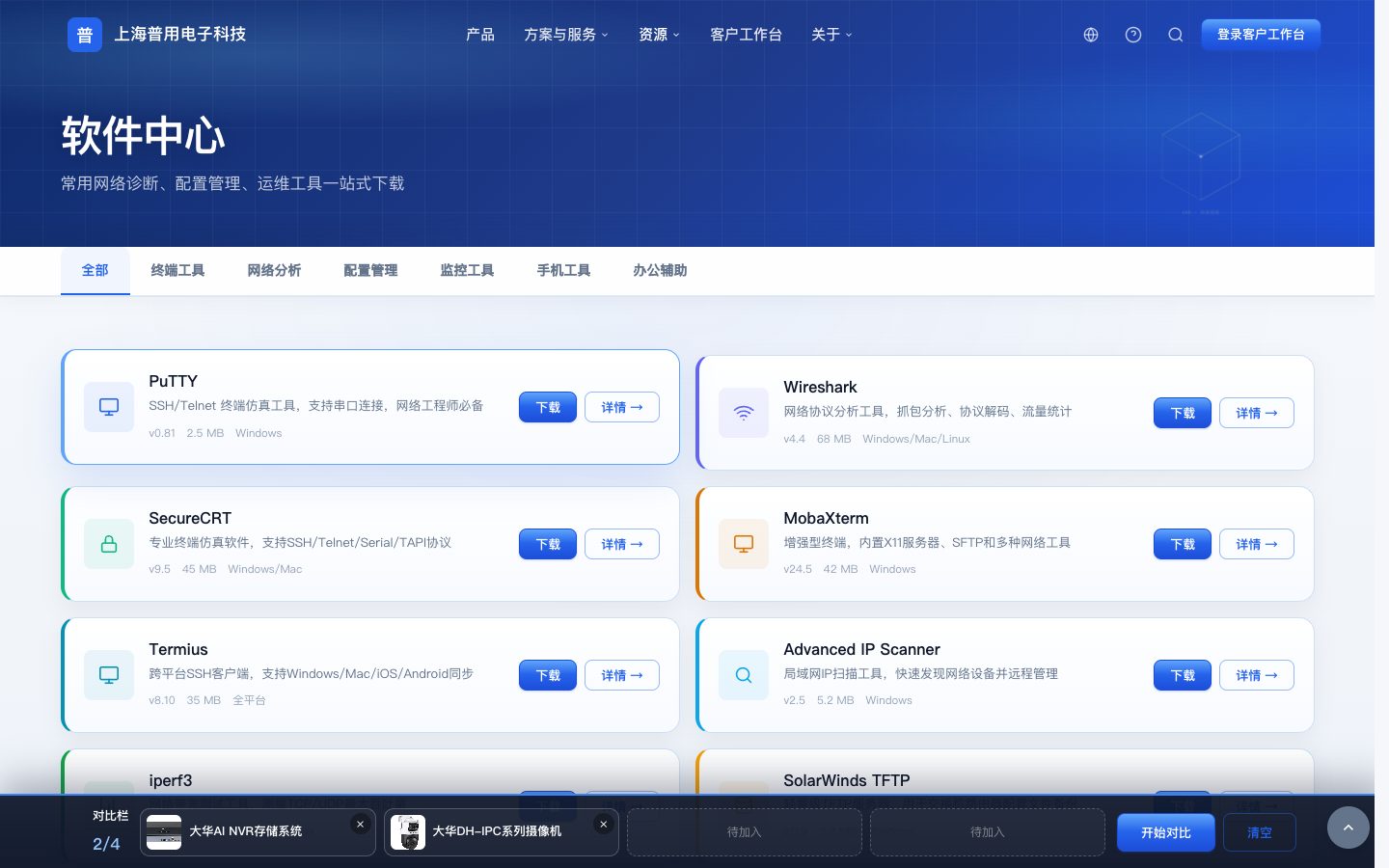Download Termius
This screenshot has width=1389, height=868.
[548, 675]
